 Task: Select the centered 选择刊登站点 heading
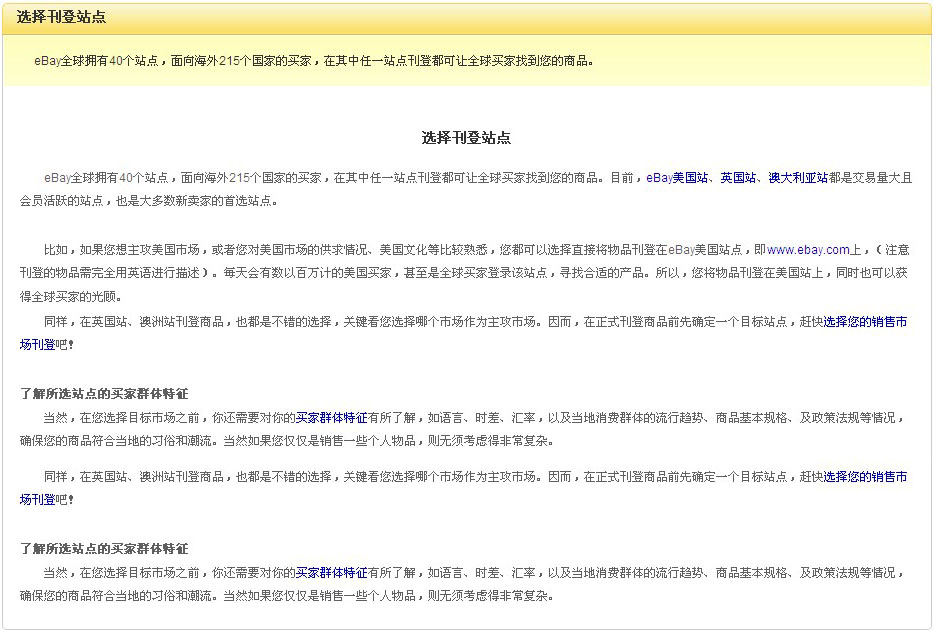tap(466, 138)
